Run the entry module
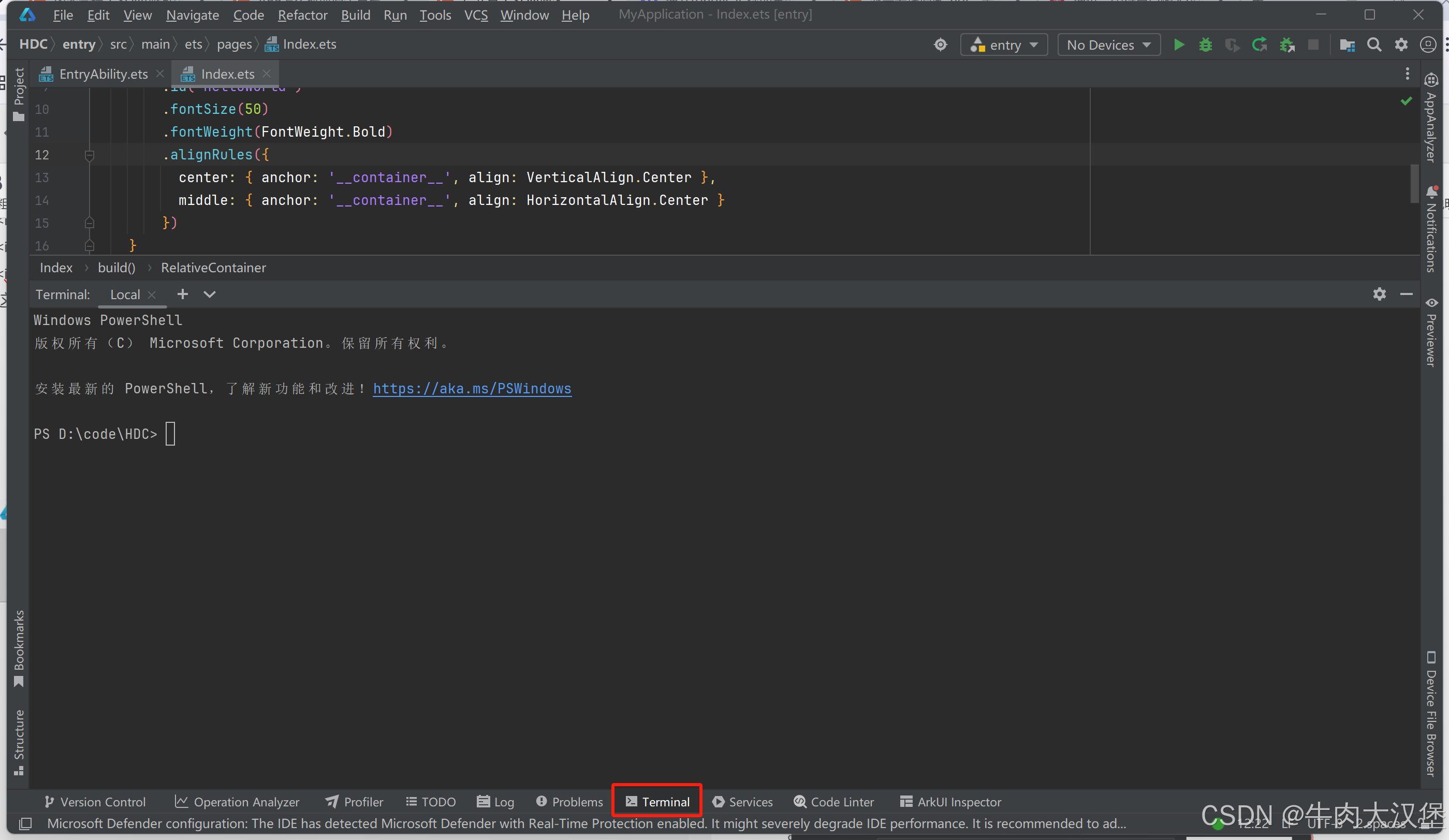The height and width of the screenshot is (840, 1449). (x=1179, y=45)
